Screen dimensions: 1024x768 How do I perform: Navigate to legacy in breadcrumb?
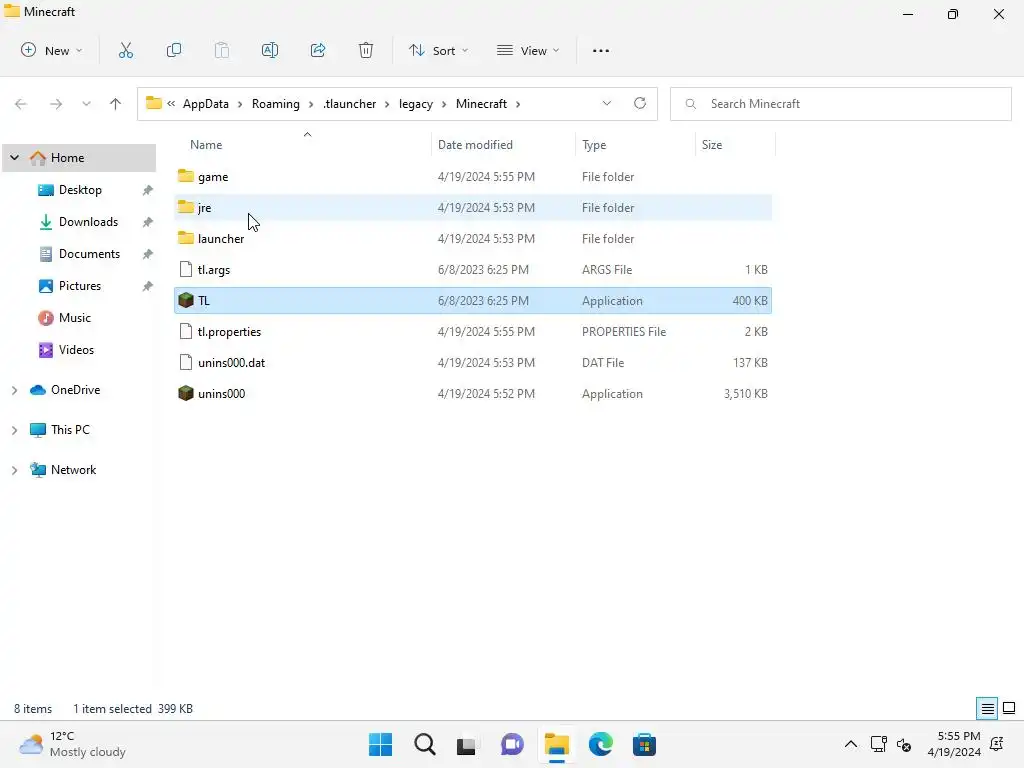click(x=416, y=104)
